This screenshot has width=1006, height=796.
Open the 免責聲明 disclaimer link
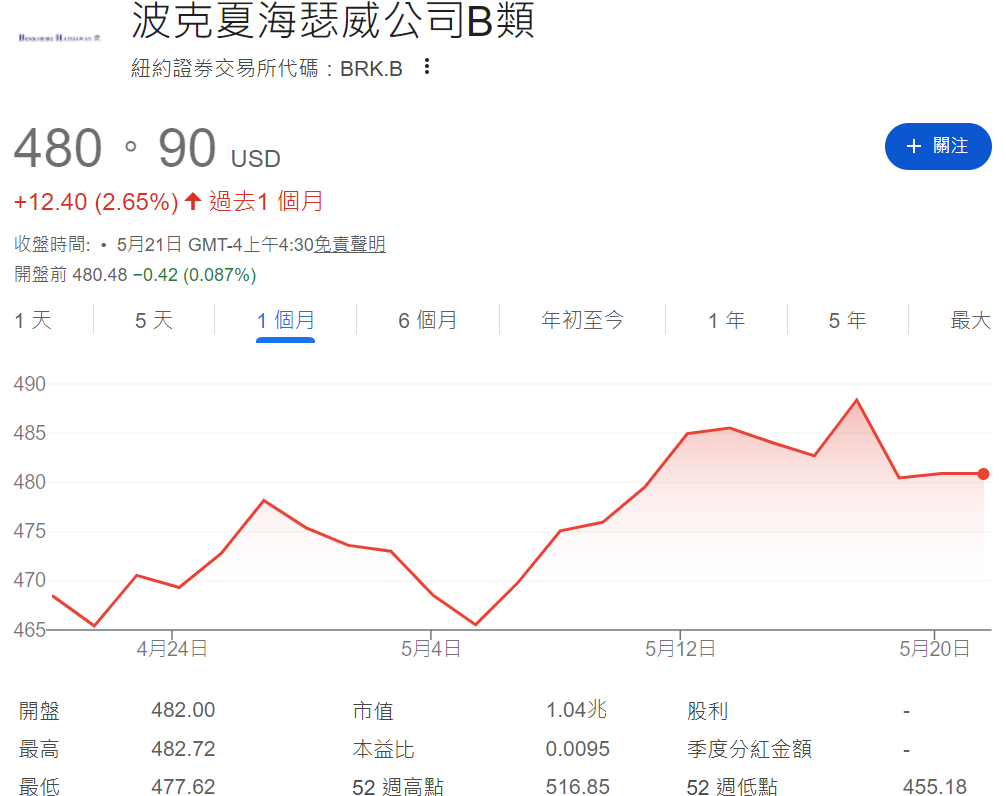pyautogui.click(x=350, y=244)
